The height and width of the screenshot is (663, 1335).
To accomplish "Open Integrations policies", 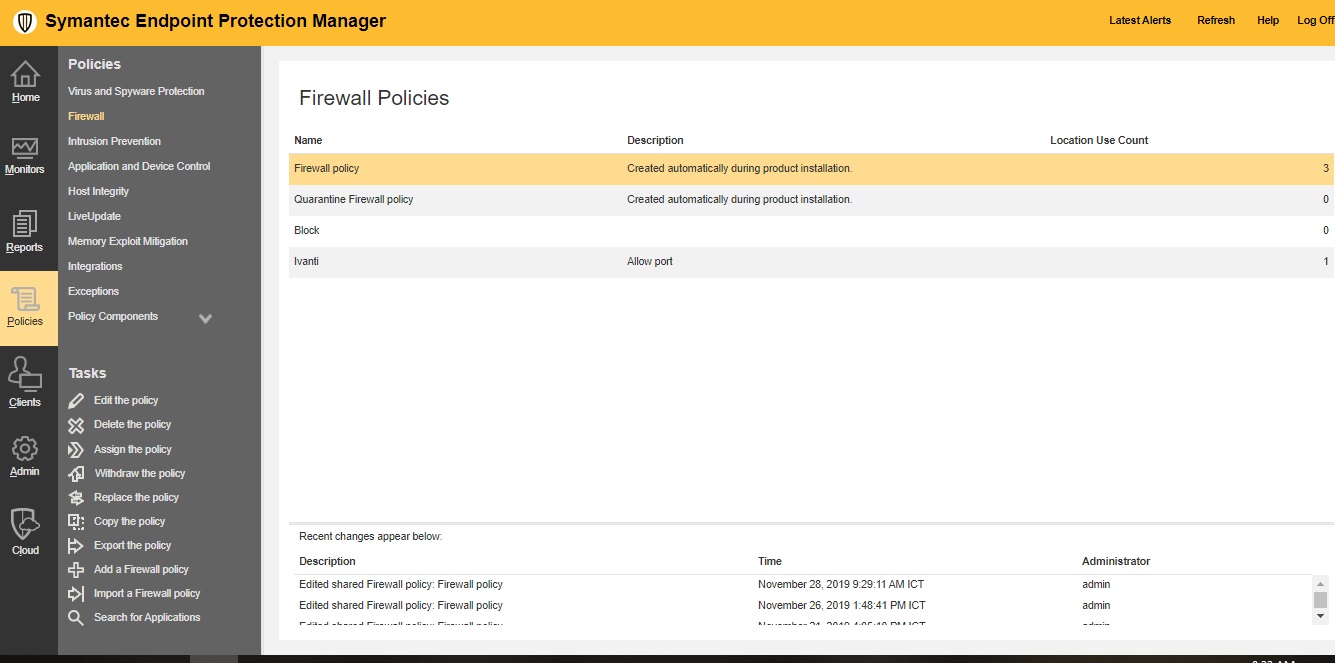I will tap(95, 266).
